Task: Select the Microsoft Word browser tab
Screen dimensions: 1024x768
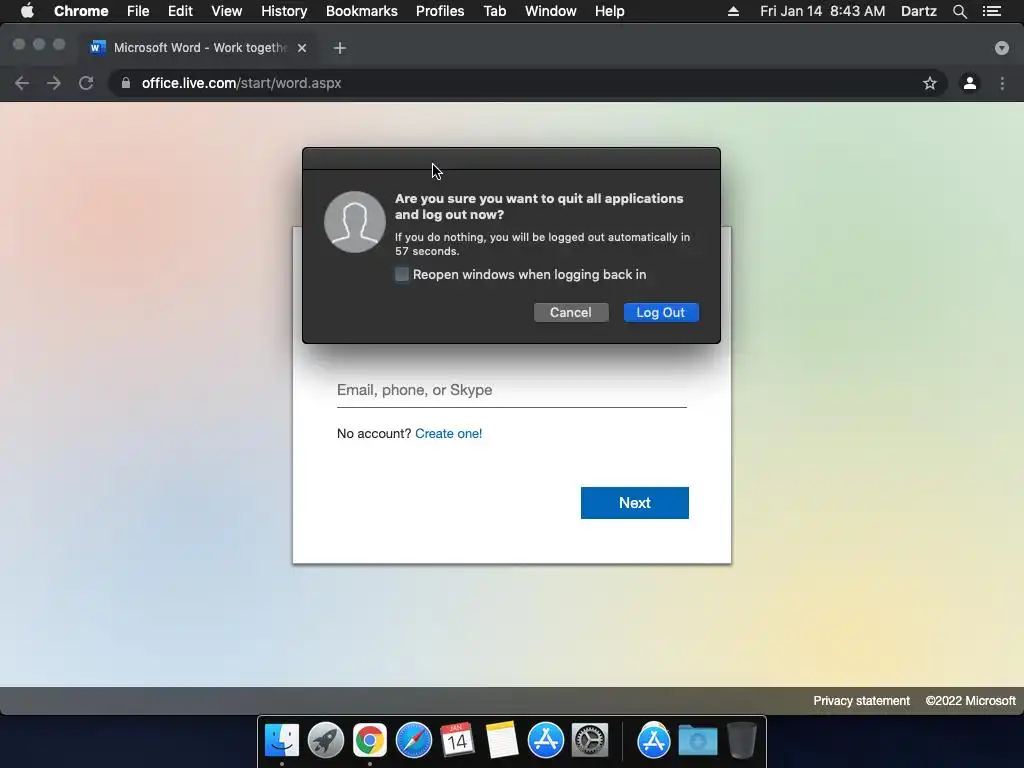Action: 198,48
